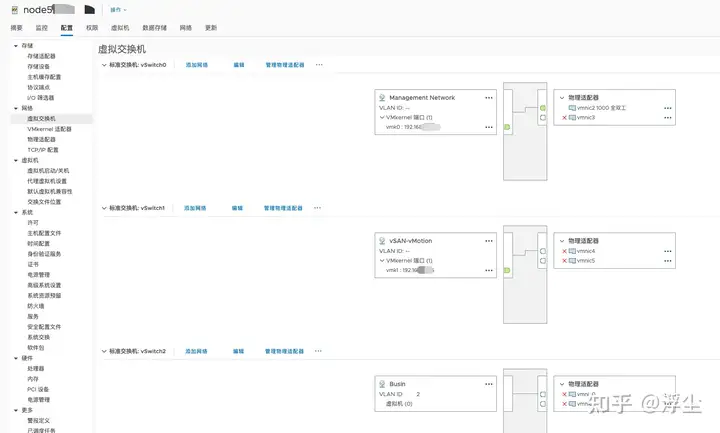
Task: Select 物理适配器 in the sidebar
Action: click(x=41, y=140)
